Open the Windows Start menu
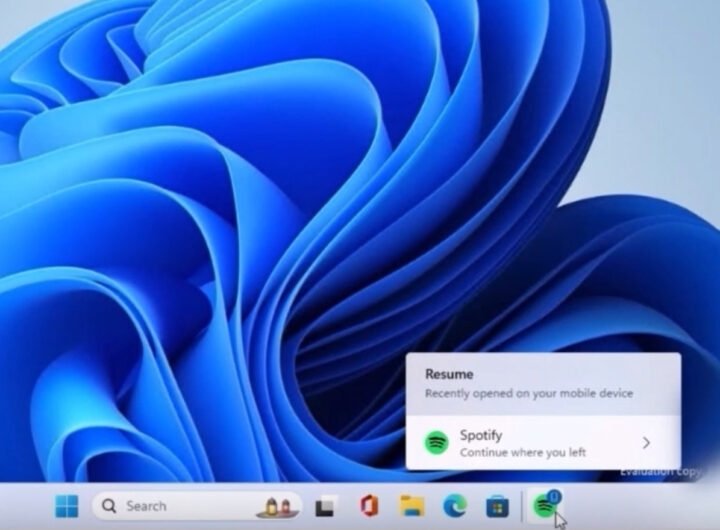Viewport: 720px width, 530px height. [66, 506]
